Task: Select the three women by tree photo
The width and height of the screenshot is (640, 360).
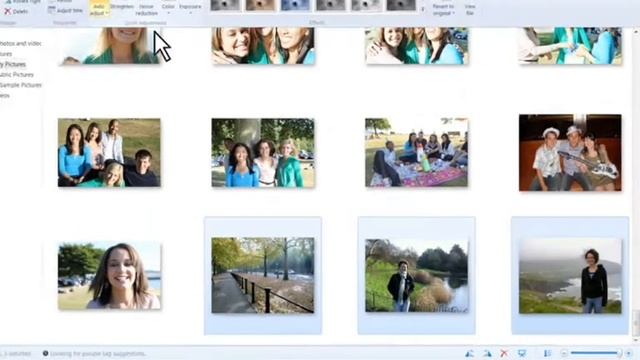Action: click(263, 153)
